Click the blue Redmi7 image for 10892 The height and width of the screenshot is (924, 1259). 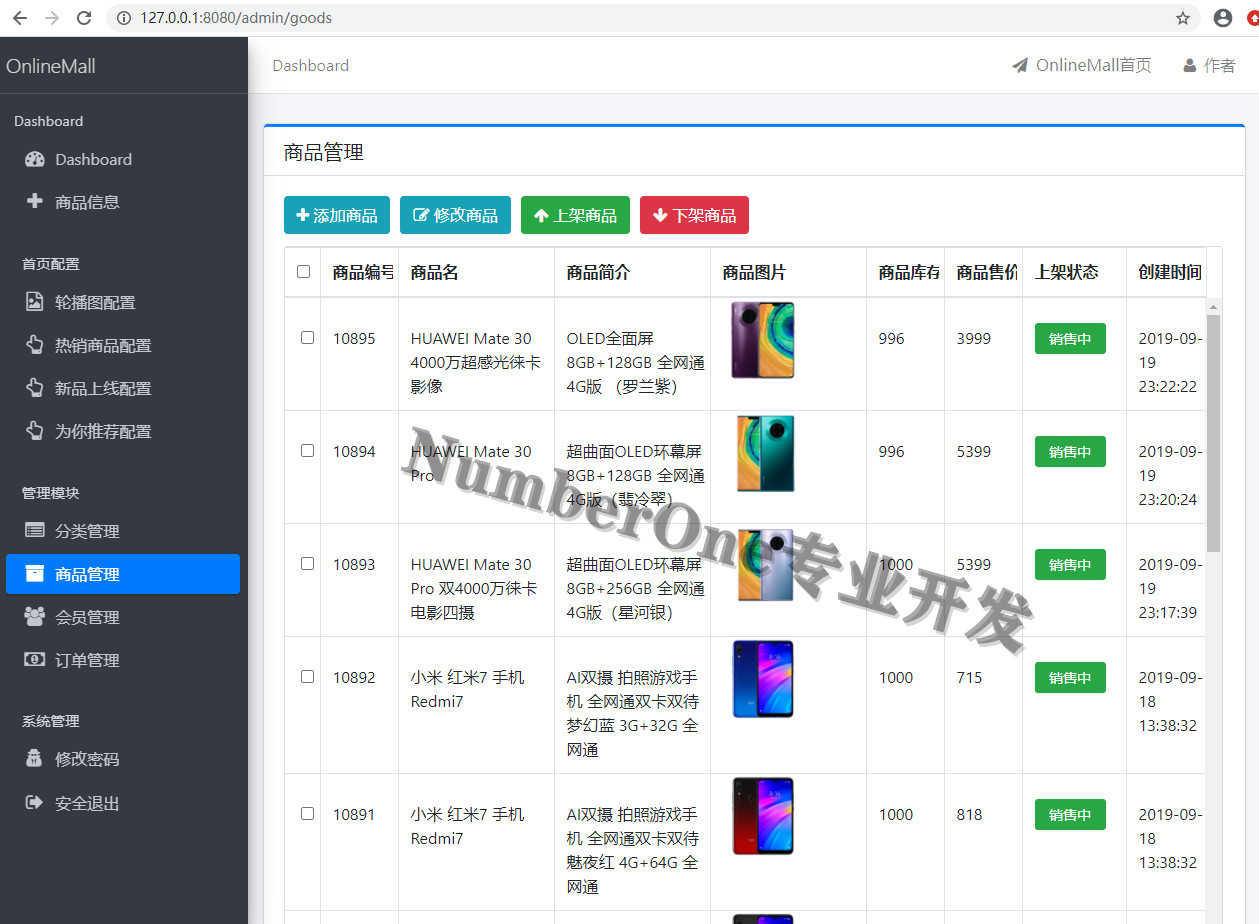point(762,679)
